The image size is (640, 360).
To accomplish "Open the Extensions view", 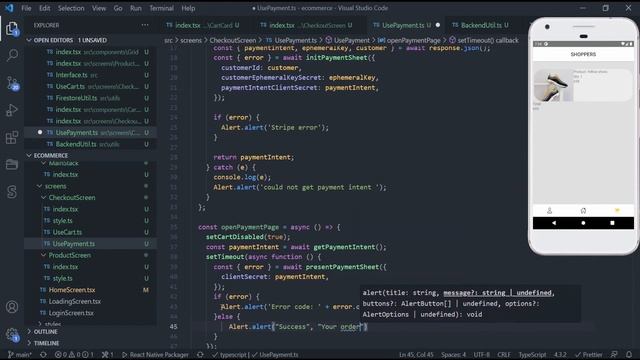I will (12, 138).
